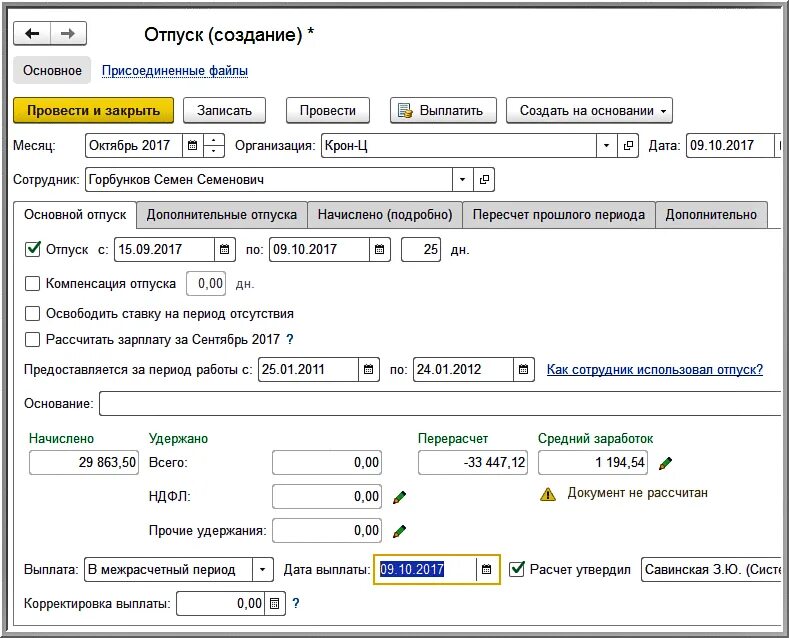Edit Прочие удержания with pencil icon

click(400, 531)
